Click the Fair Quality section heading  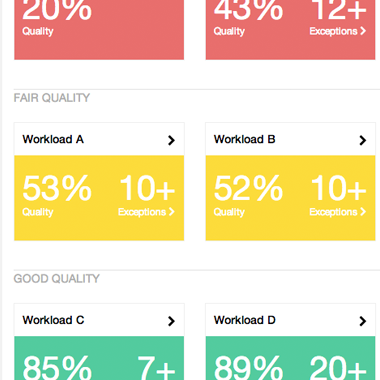click(52, 98)
